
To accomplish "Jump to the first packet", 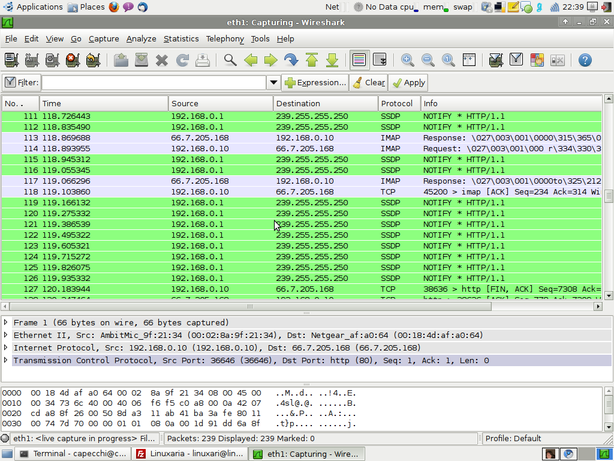I will [x=312, y=60].
